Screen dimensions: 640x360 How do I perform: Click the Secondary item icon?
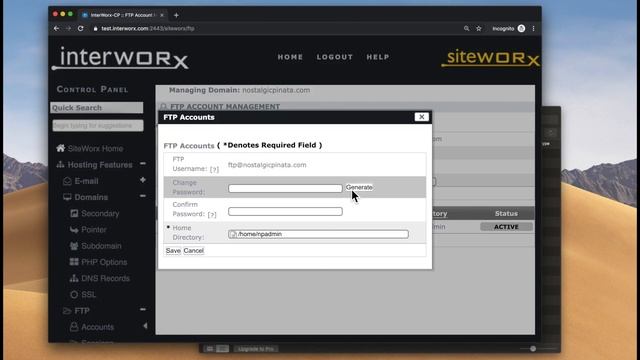(x=74, y=213)
